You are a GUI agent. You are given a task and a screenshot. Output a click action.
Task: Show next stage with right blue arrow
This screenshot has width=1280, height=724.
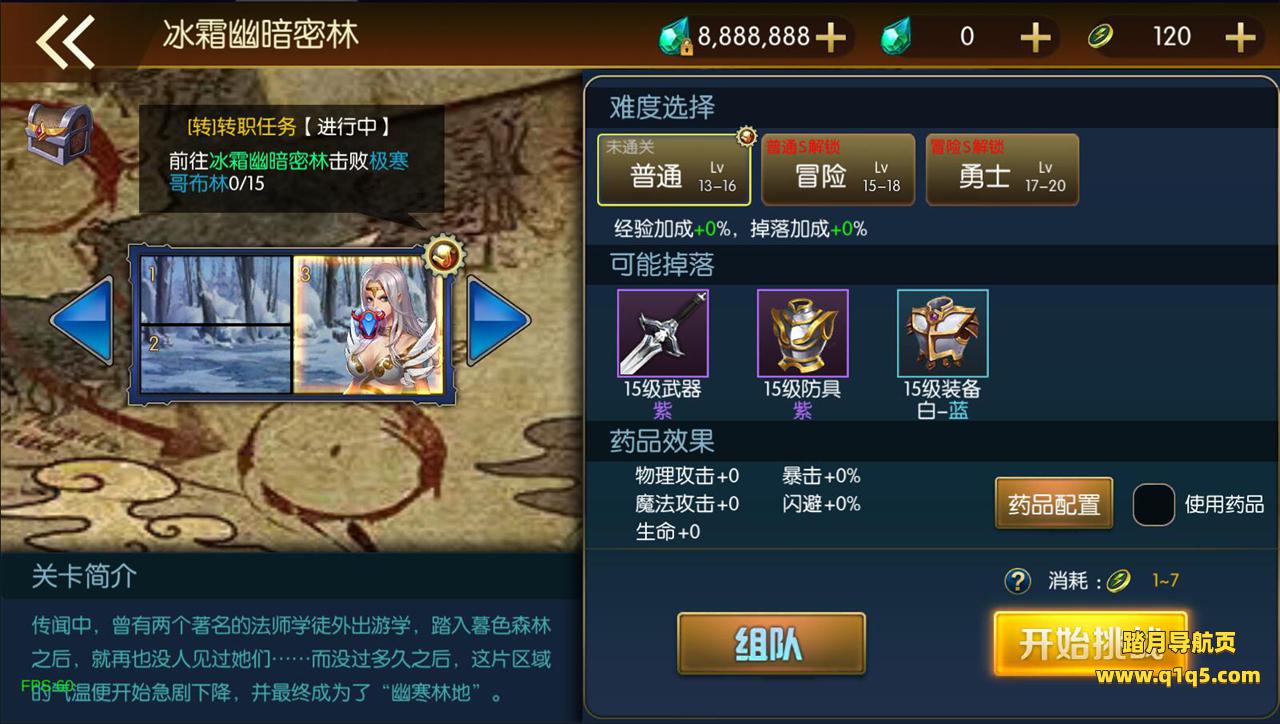coord(499,320)
